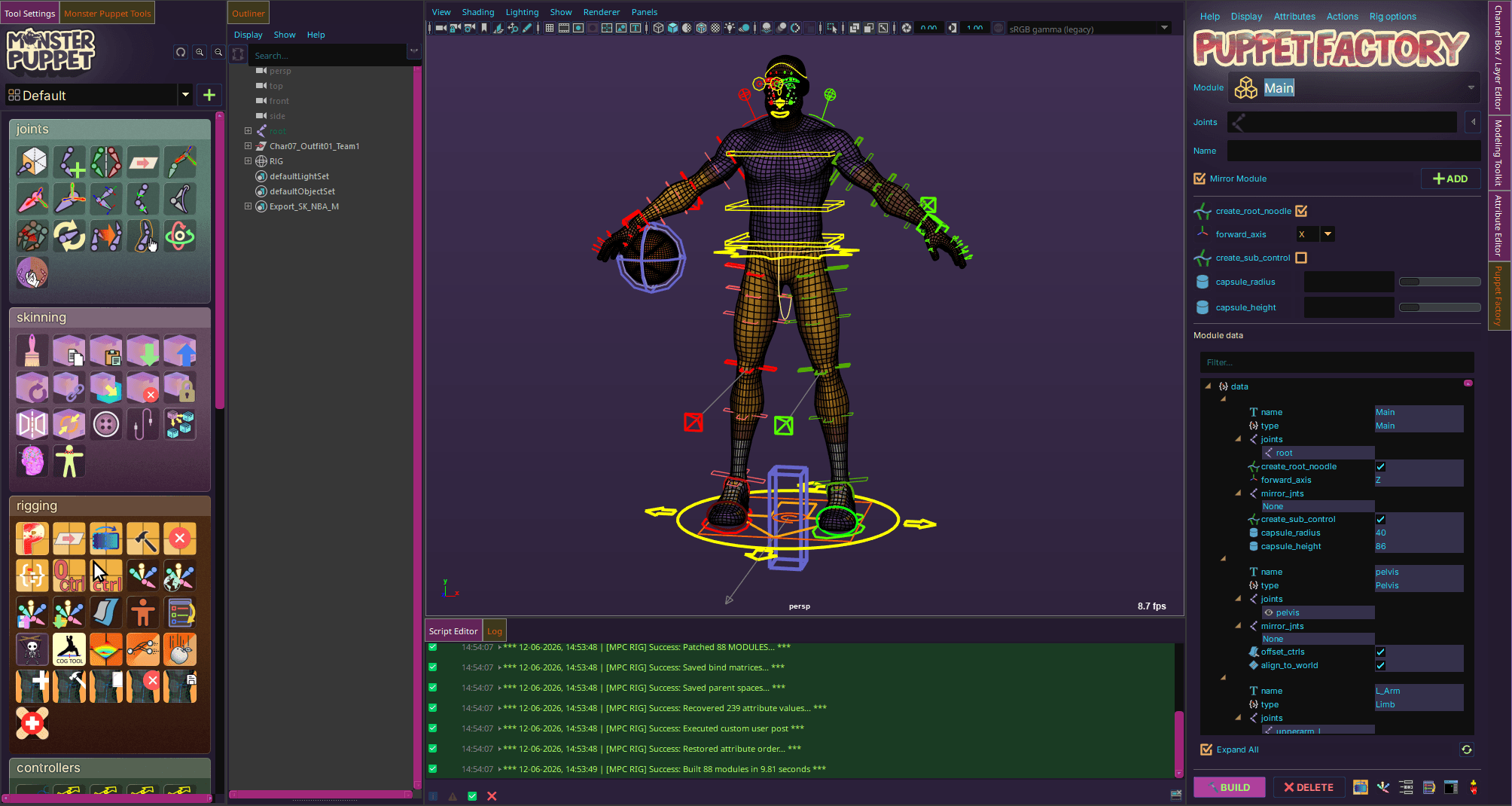Enable the create_sub_control checkbox in module options
Screen dimensions: 1512x806
point(1301,258)
